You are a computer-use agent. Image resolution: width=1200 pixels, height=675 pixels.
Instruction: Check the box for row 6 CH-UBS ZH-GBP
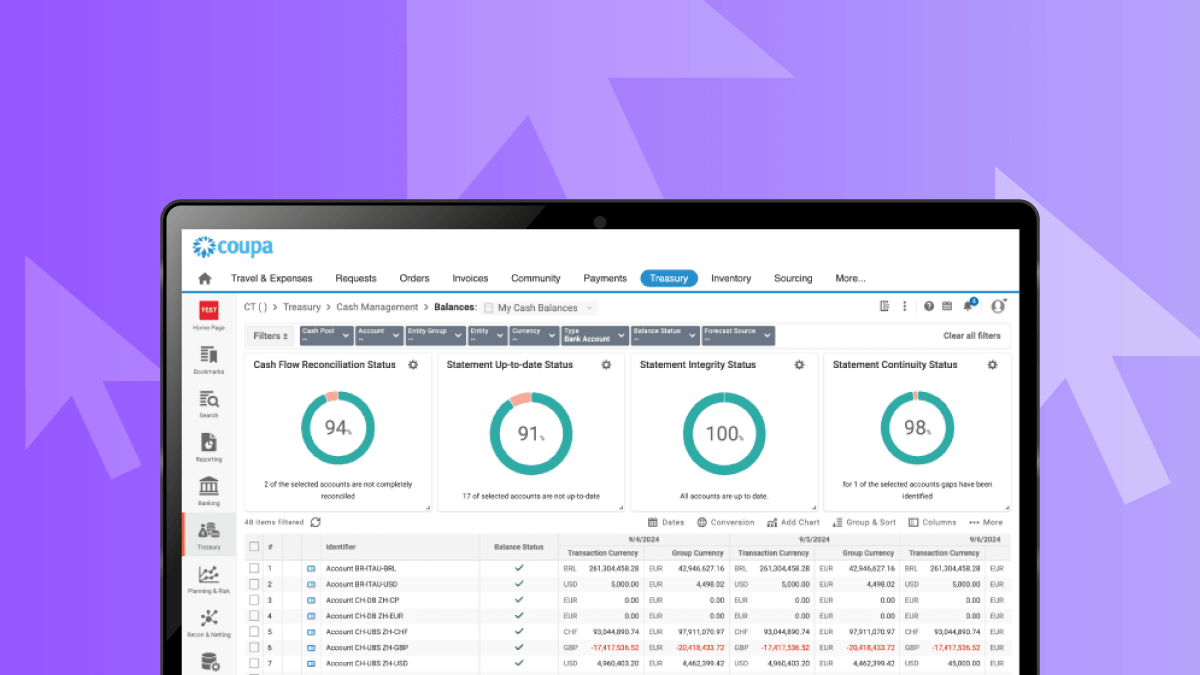click(x=254, y=648)
